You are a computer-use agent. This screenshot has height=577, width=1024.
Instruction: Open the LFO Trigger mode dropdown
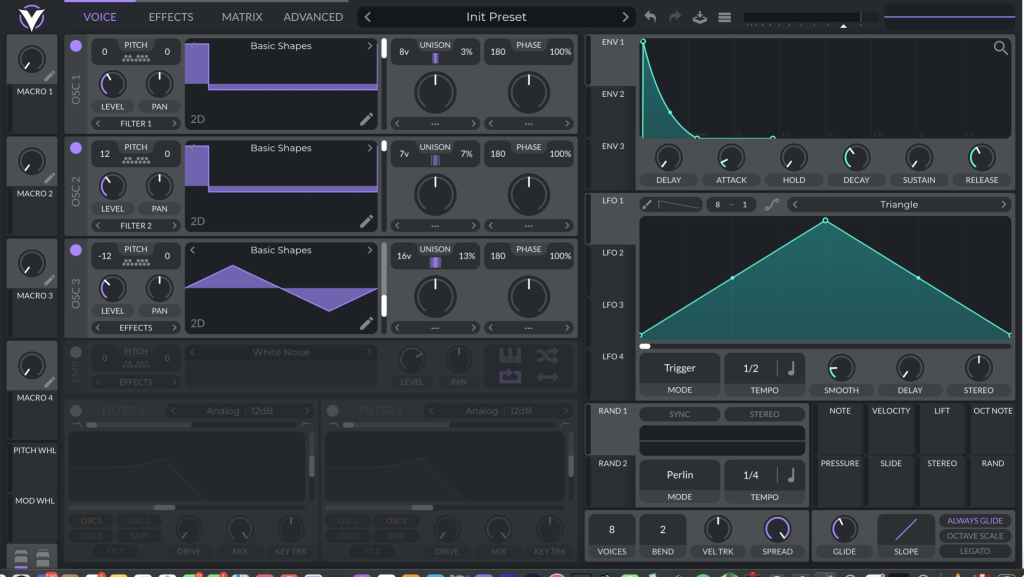[679, 368]
